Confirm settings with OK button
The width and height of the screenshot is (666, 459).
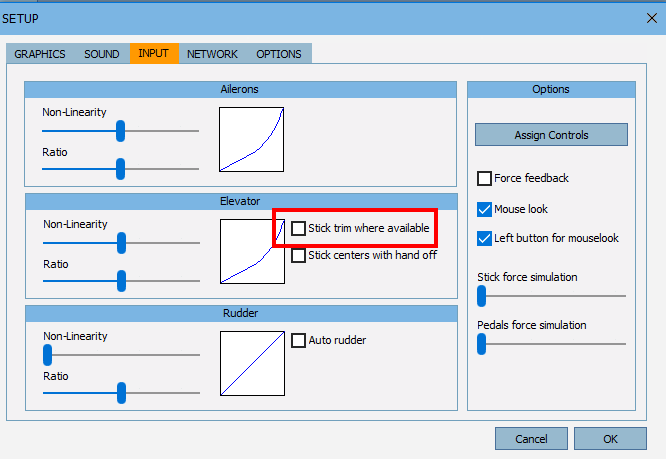point(610,438)
